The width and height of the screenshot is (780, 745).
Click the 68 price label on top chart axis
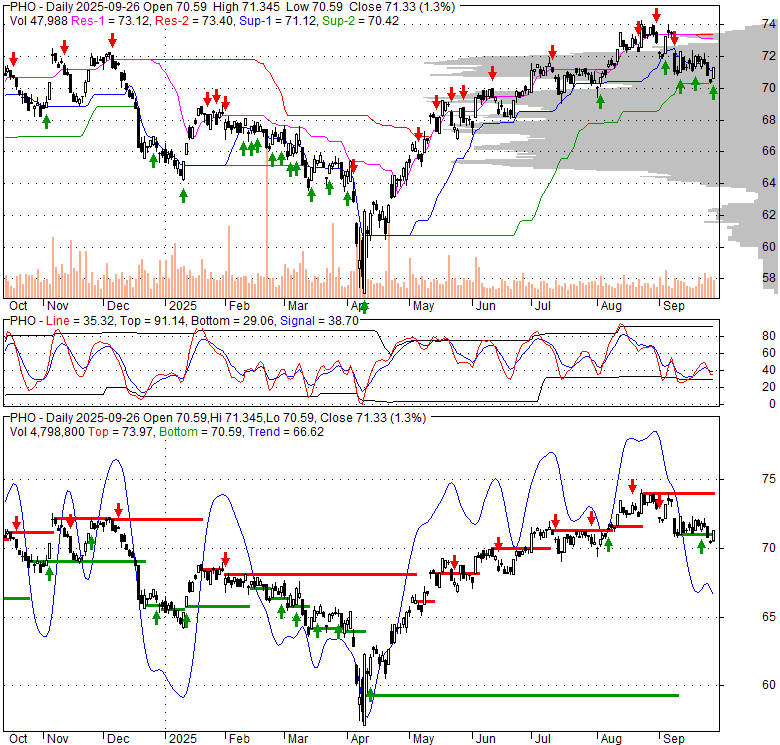pyautogui.click(x=769, y=119)
